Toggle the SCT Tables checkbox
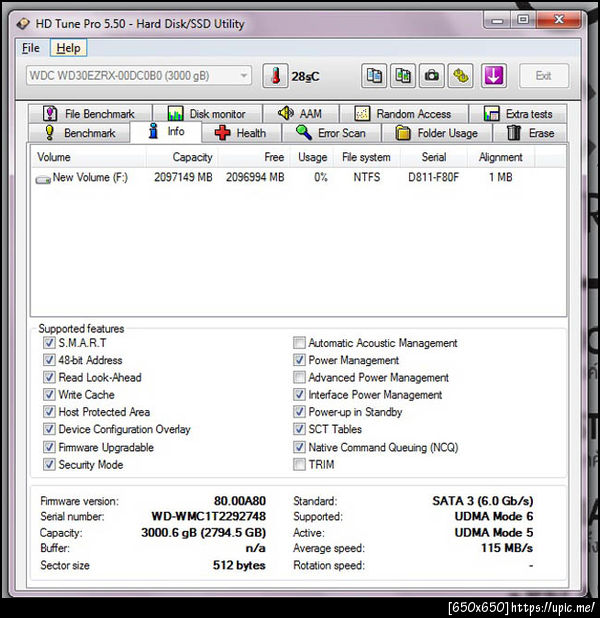This screenshot has width=600, height=618. (299, 429)
